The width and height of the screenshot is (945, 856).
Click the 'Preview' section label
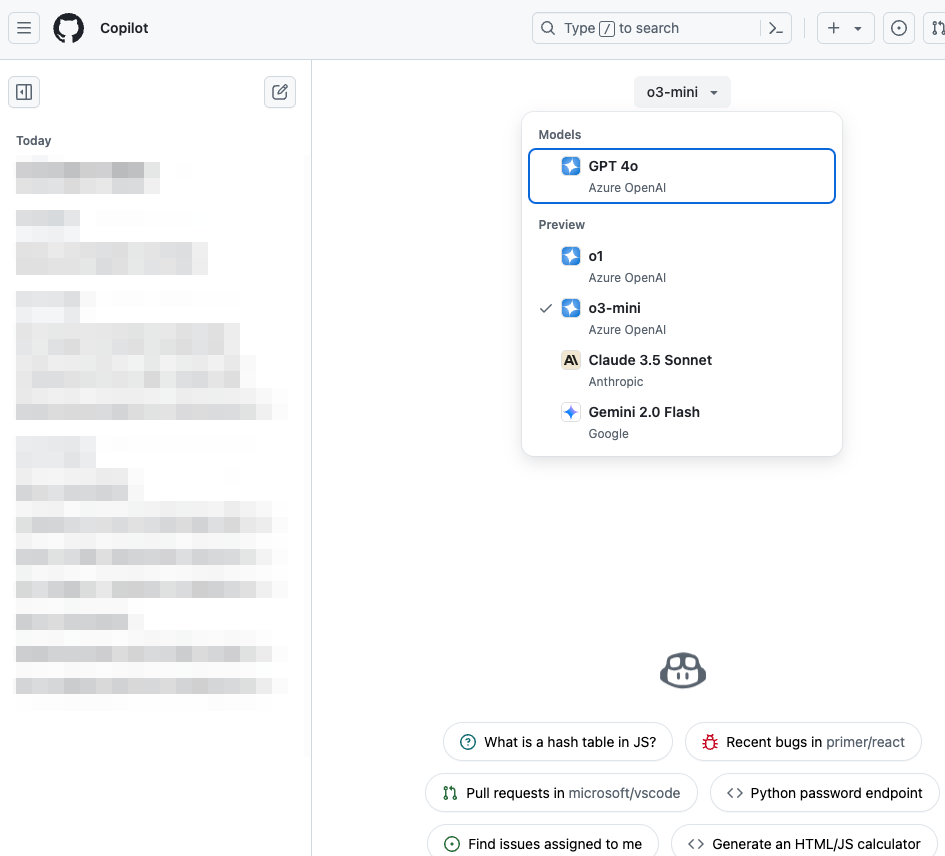[562, 224]
